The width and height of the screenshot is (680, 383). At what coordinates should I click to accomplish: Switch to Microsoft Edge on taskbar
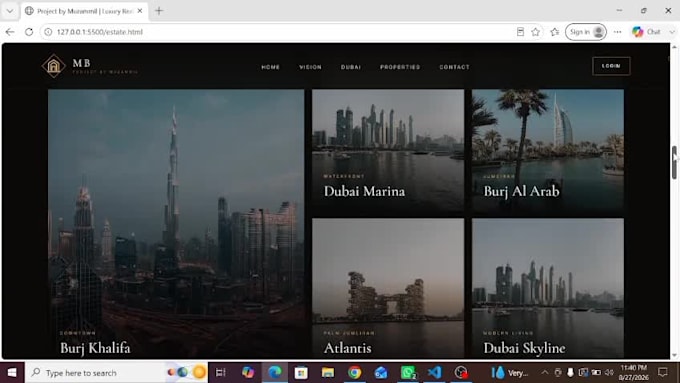coord(275,372)
